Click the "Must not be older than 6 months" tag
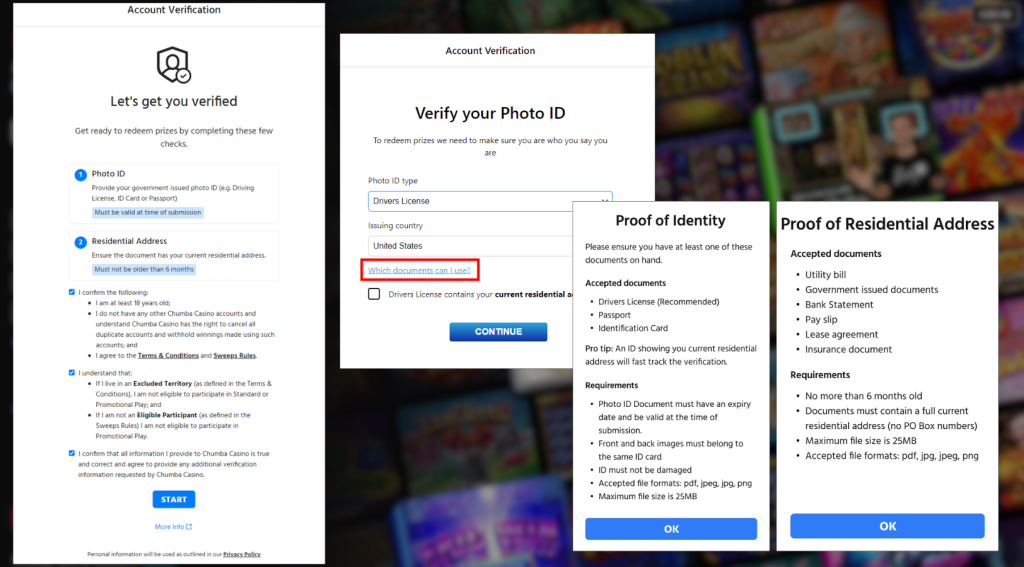 click(x=144, y=270)
